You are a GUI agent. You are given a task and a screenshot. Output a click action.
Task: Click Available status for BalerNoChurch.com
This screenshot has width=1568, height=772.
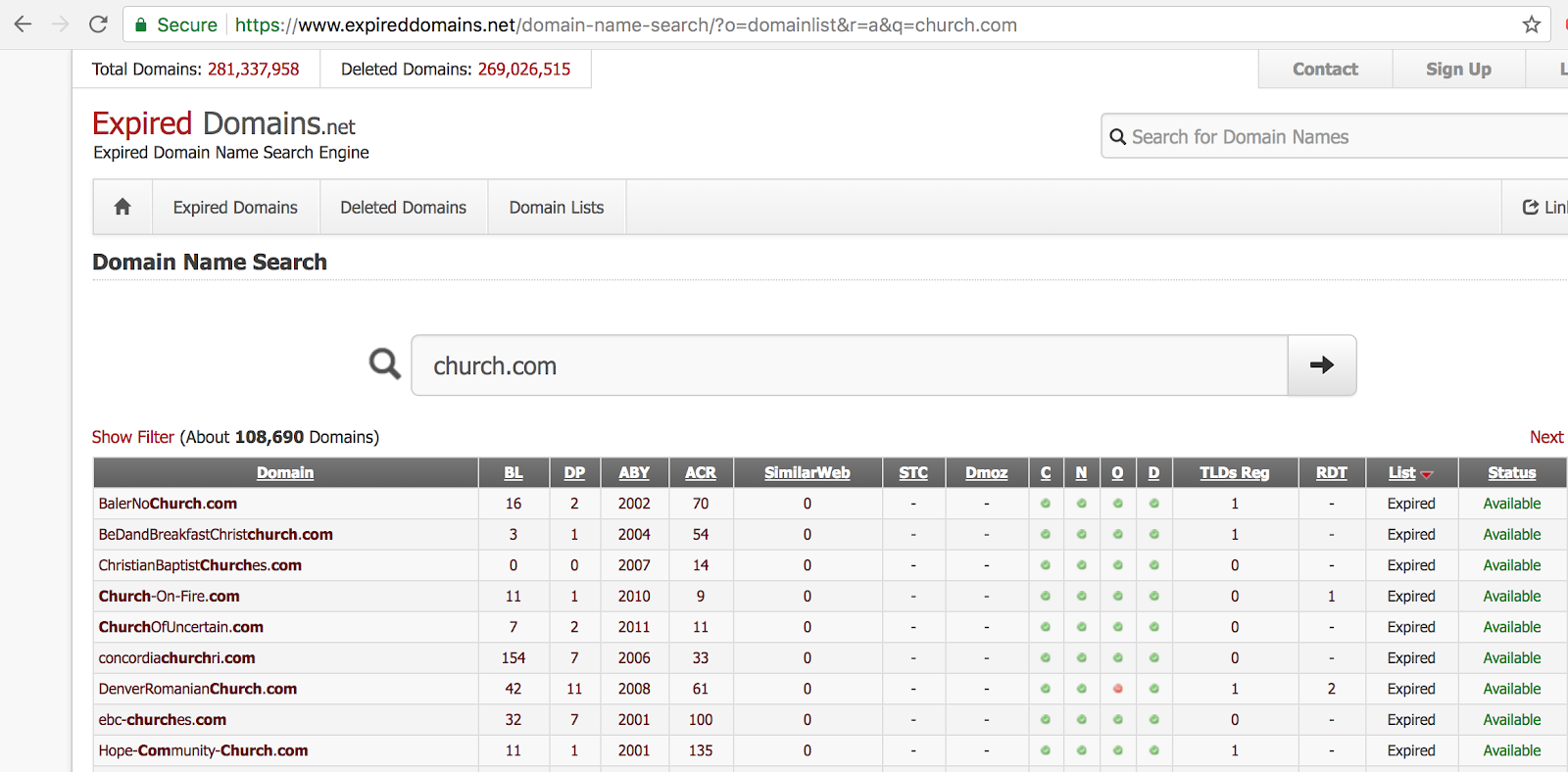[1512, 504]
